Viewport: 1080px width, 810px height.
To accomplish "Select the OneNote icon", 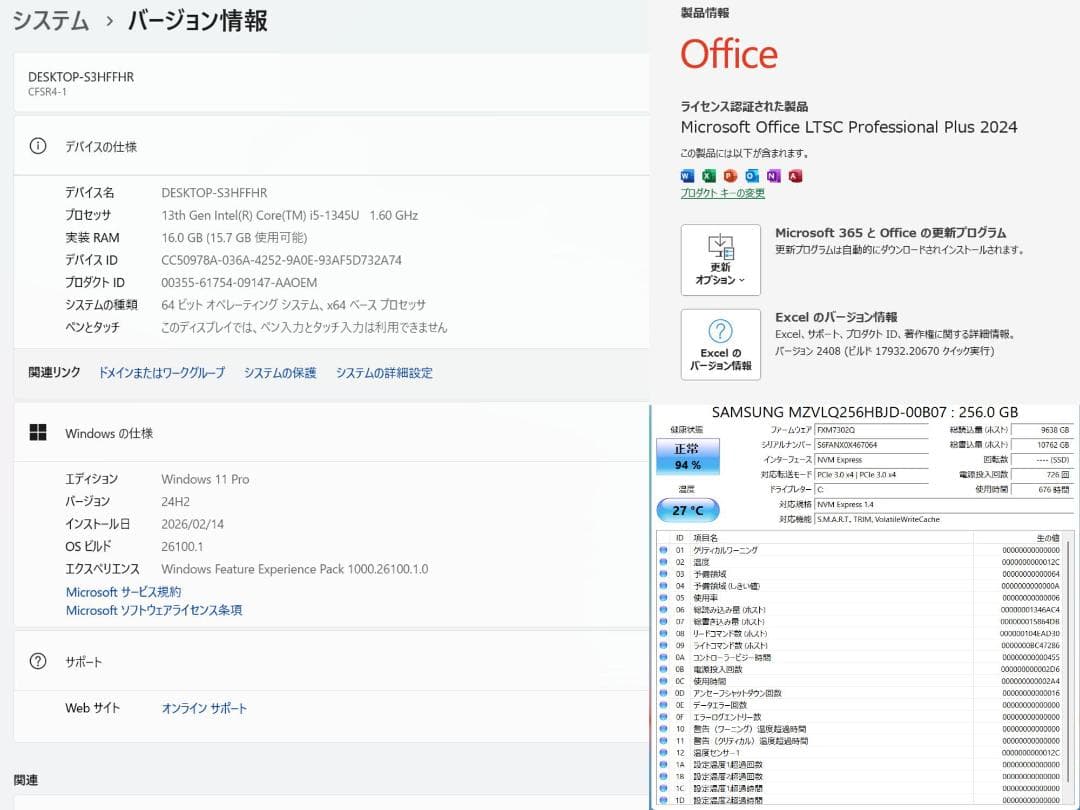I will [774, 176].
